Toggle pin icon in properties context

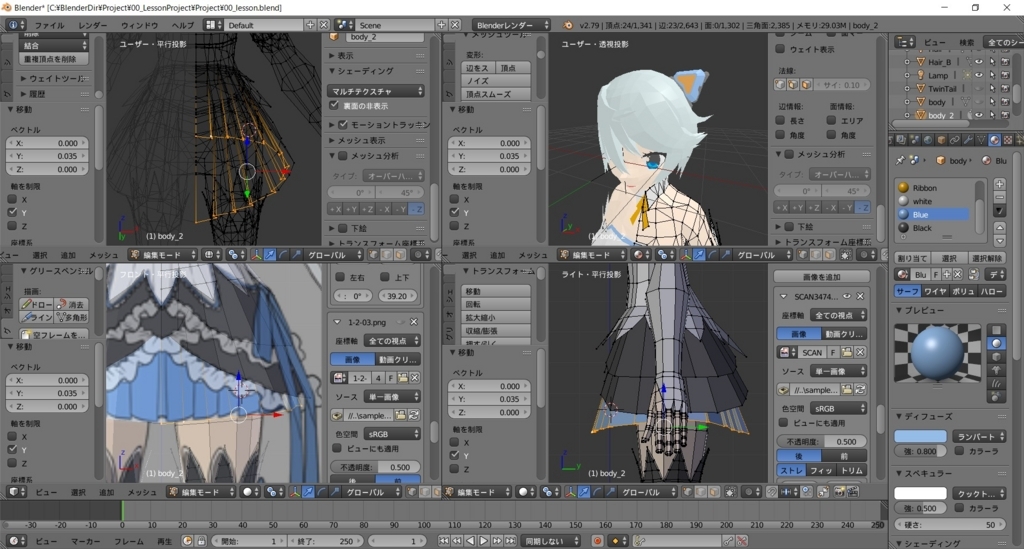(900, 160)
